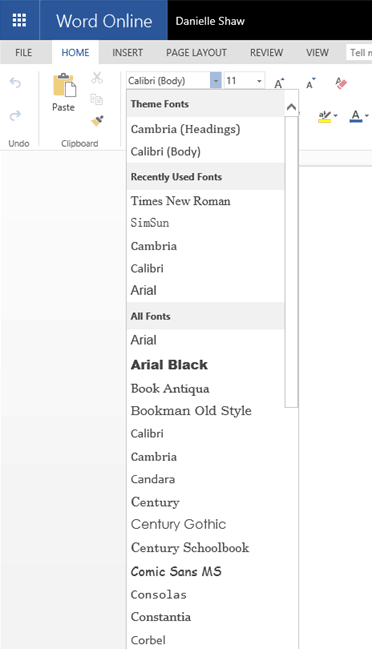Switch to the INSERT tab

tap(127, 53)
